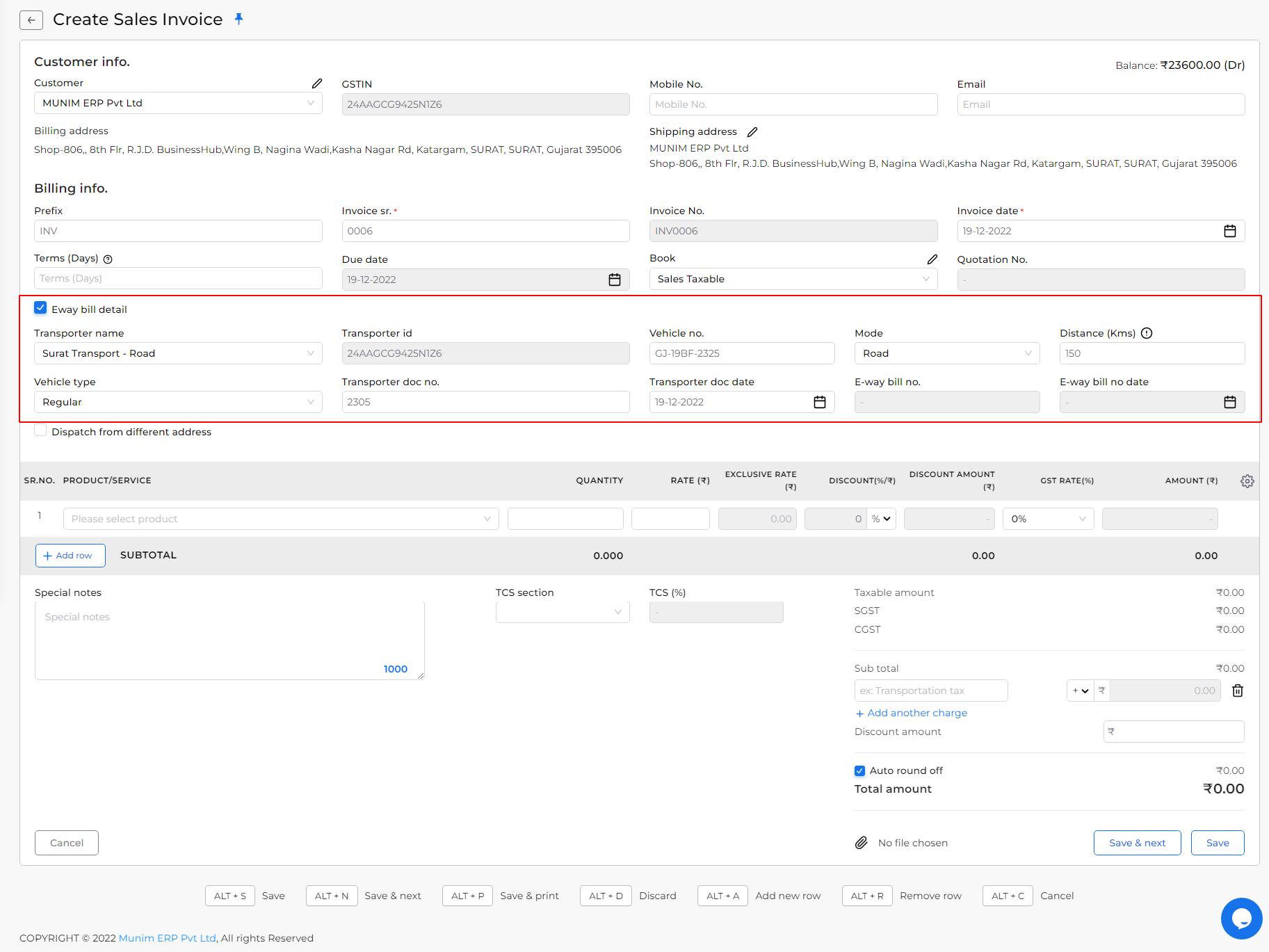Viewport: 1269px width, 952px height.
Task: Click the Transportation tax charge name field
Action: click(x=931, y=691)
